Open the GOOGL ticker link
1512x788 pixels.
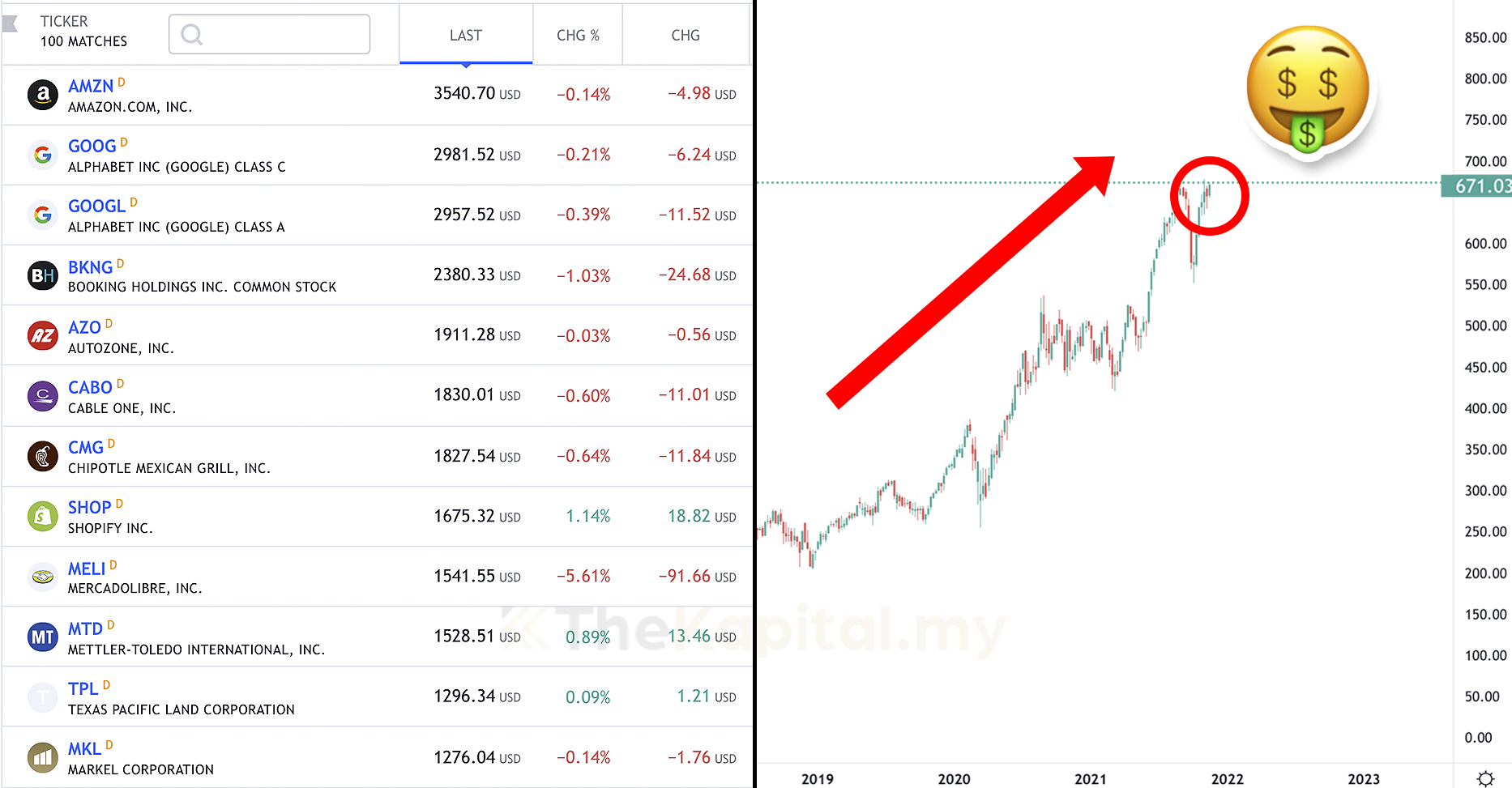(96, 207)
